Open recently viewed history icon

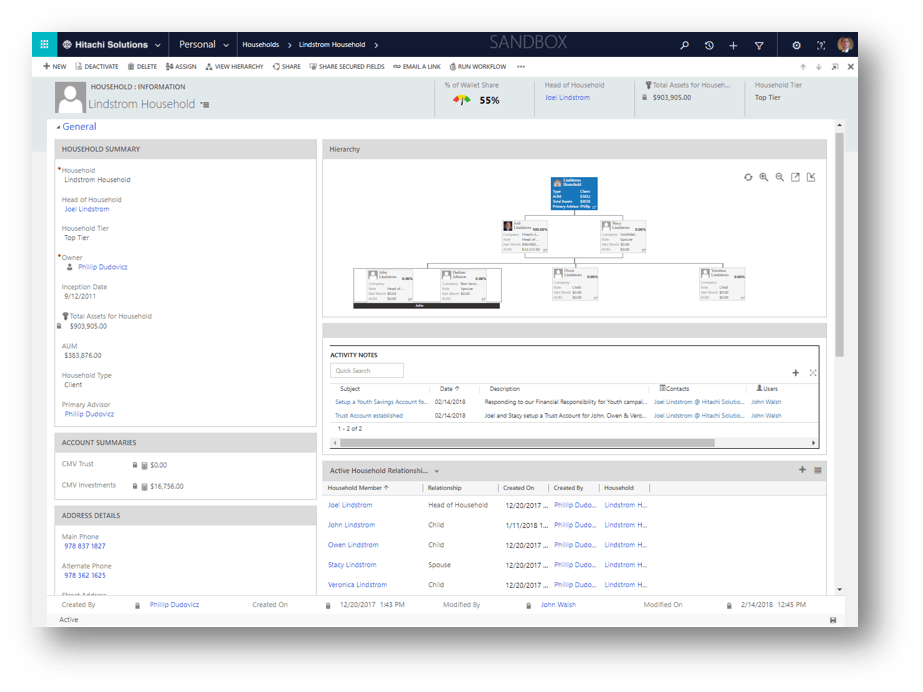click(x=709, y=45)
